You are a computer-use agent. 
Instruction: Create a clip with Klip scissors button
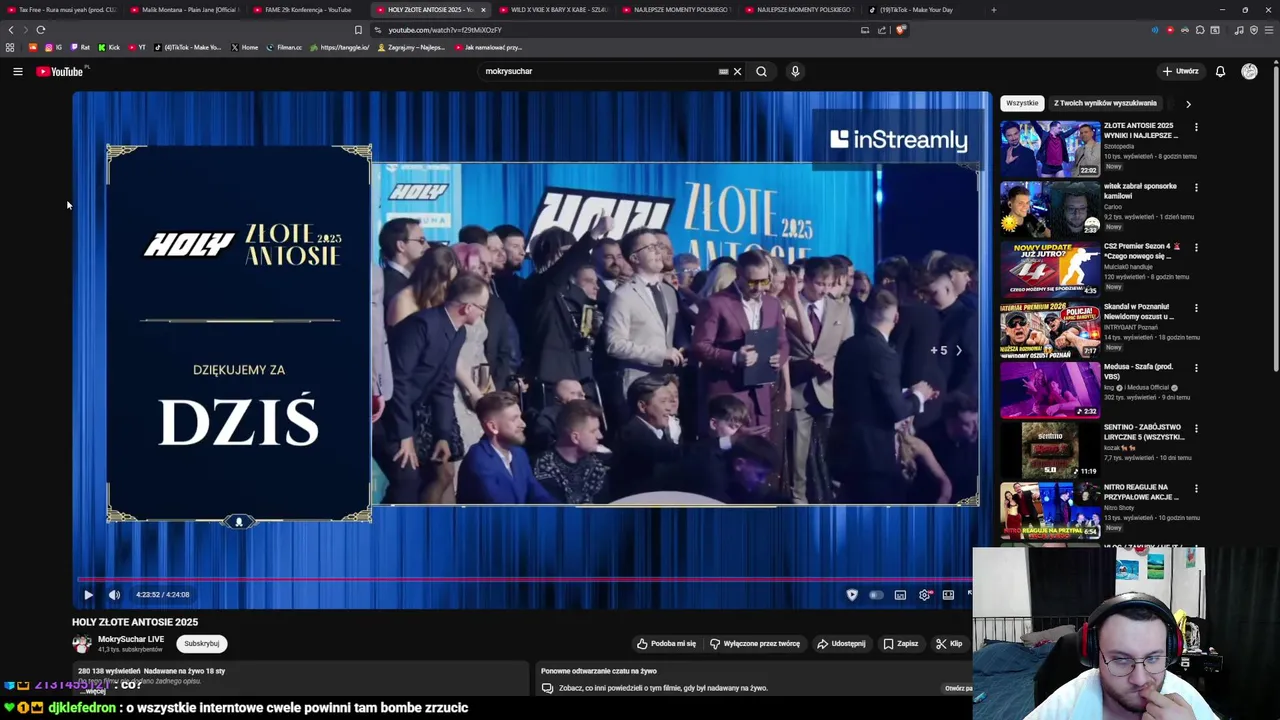pos(949,643)
